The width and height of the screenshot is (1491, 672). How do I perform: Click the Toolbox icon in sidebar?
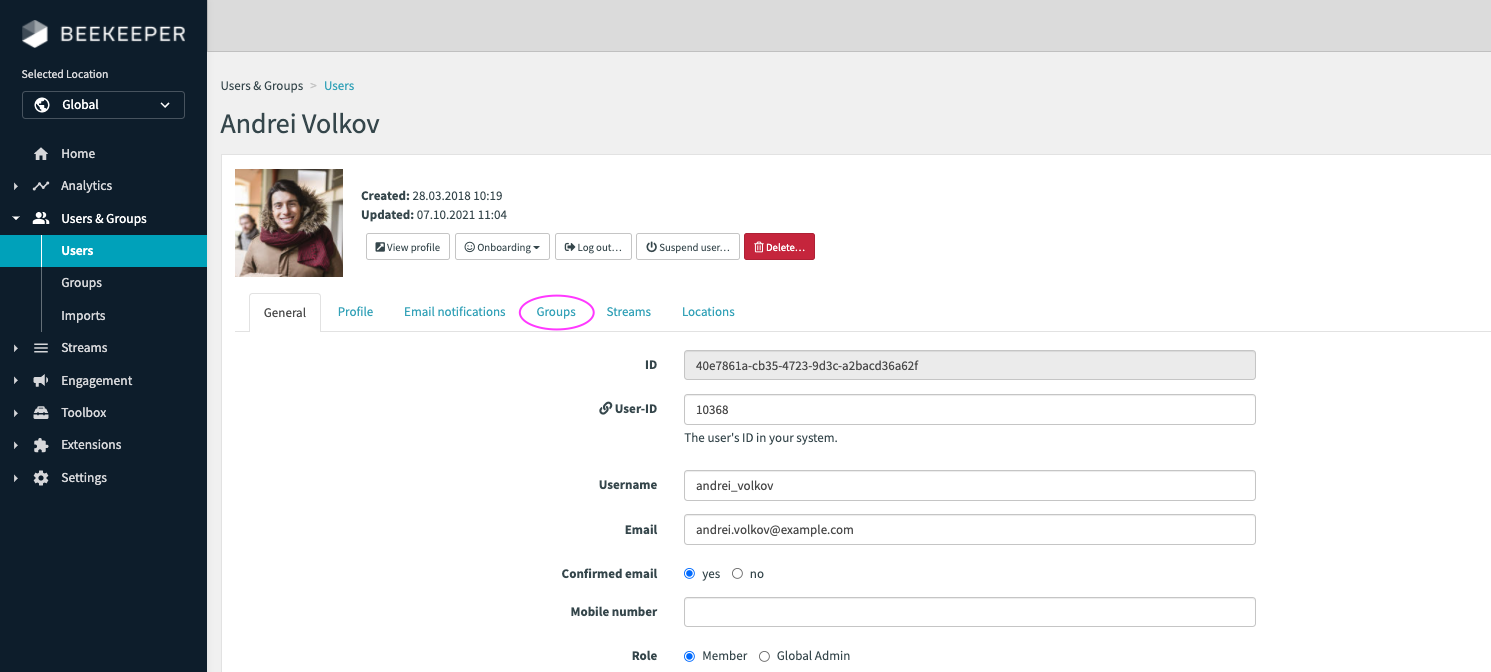tap(41, 413)
